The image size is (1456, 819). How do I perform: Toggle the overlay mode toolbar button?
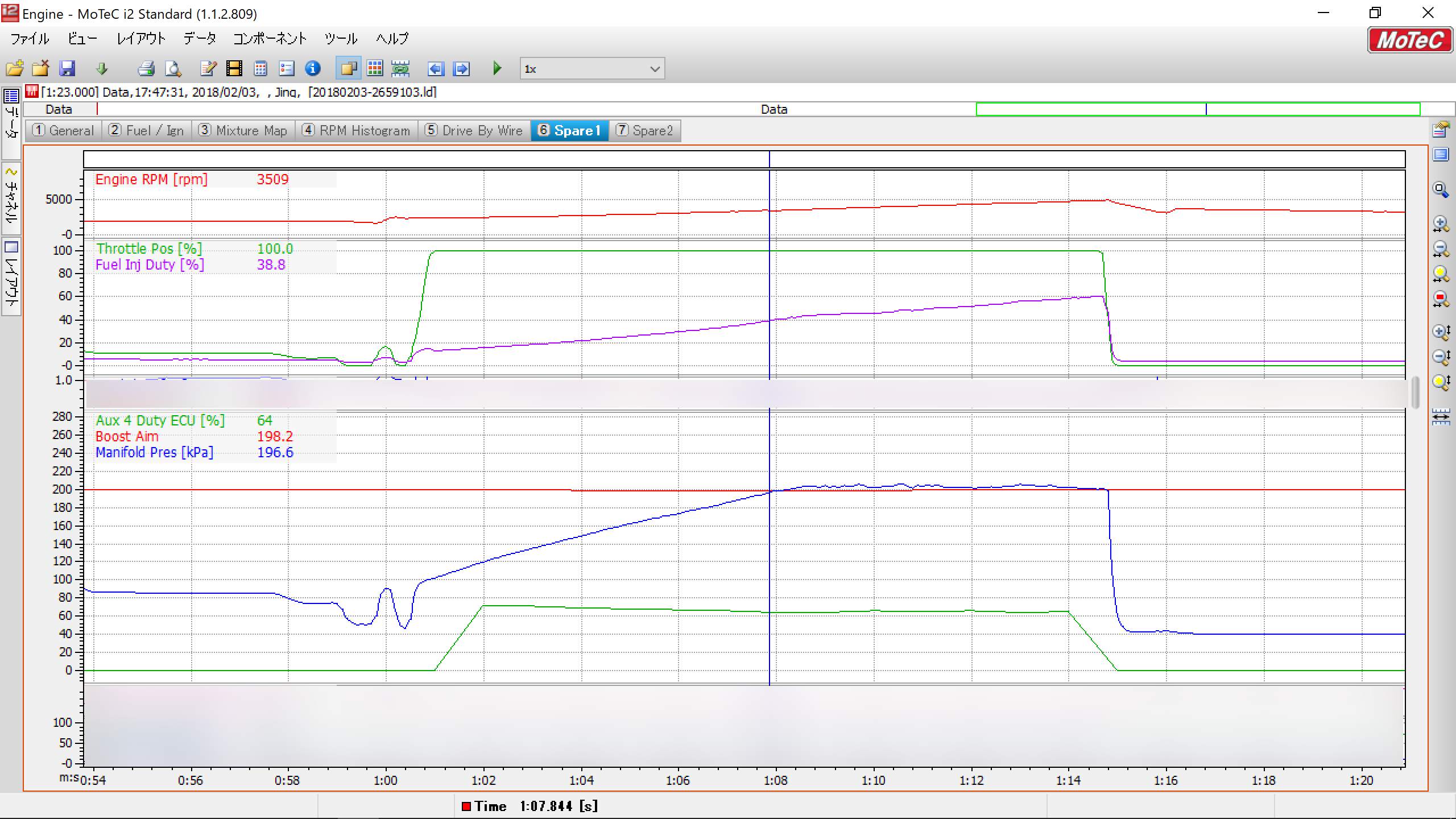pos(348,69)
